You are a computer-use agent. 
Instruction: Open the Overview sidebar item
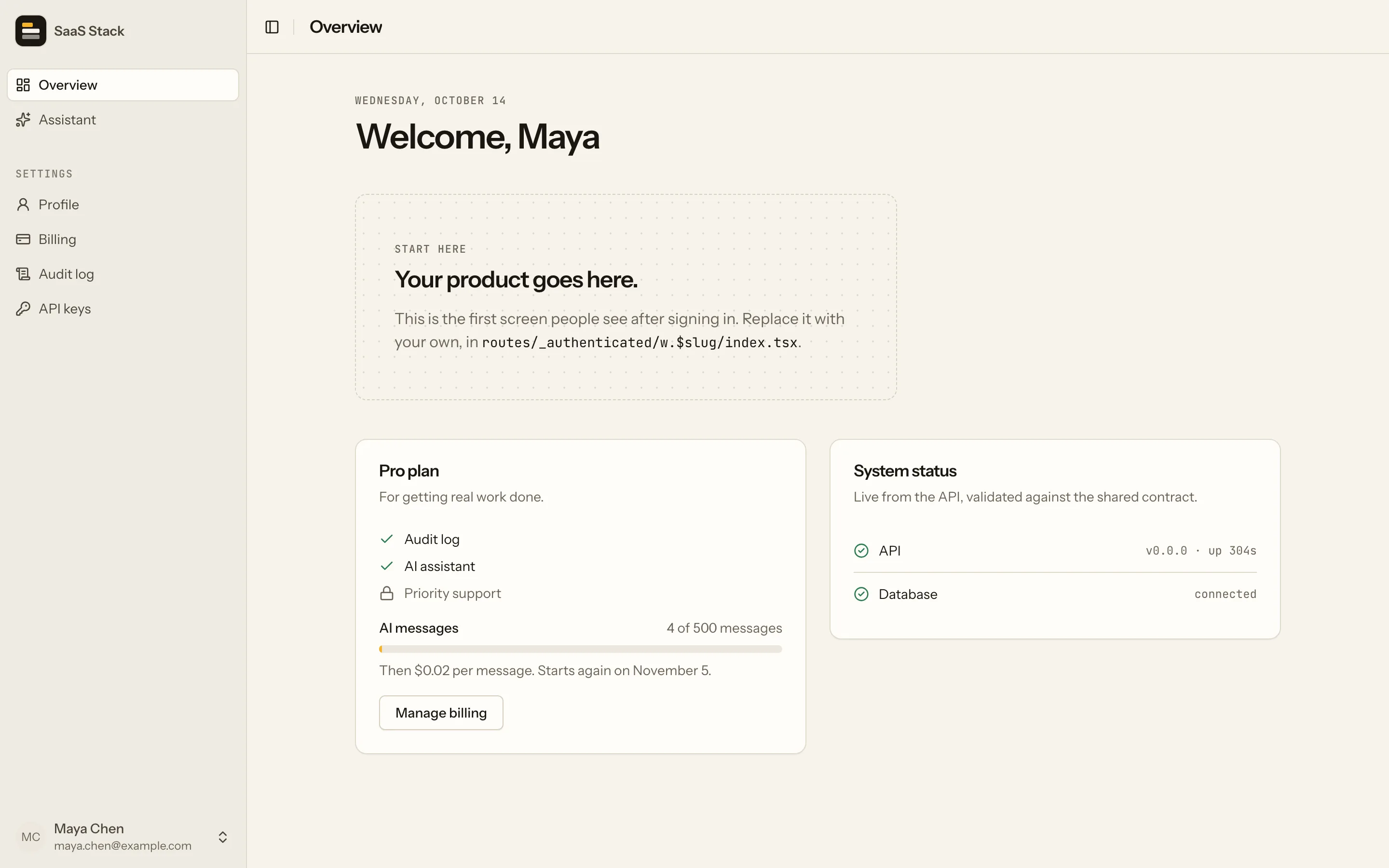(123, 85)
